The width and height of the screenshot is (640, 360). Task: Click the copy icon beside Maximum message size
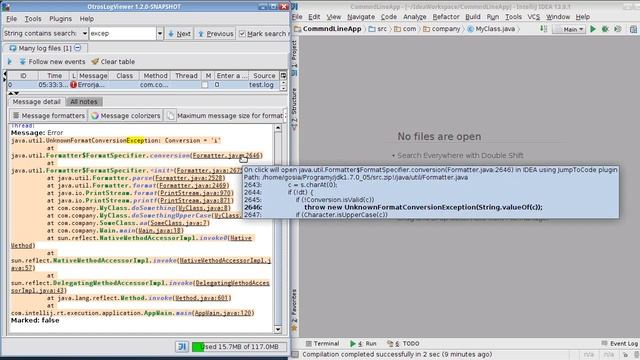tap(170, 116)
